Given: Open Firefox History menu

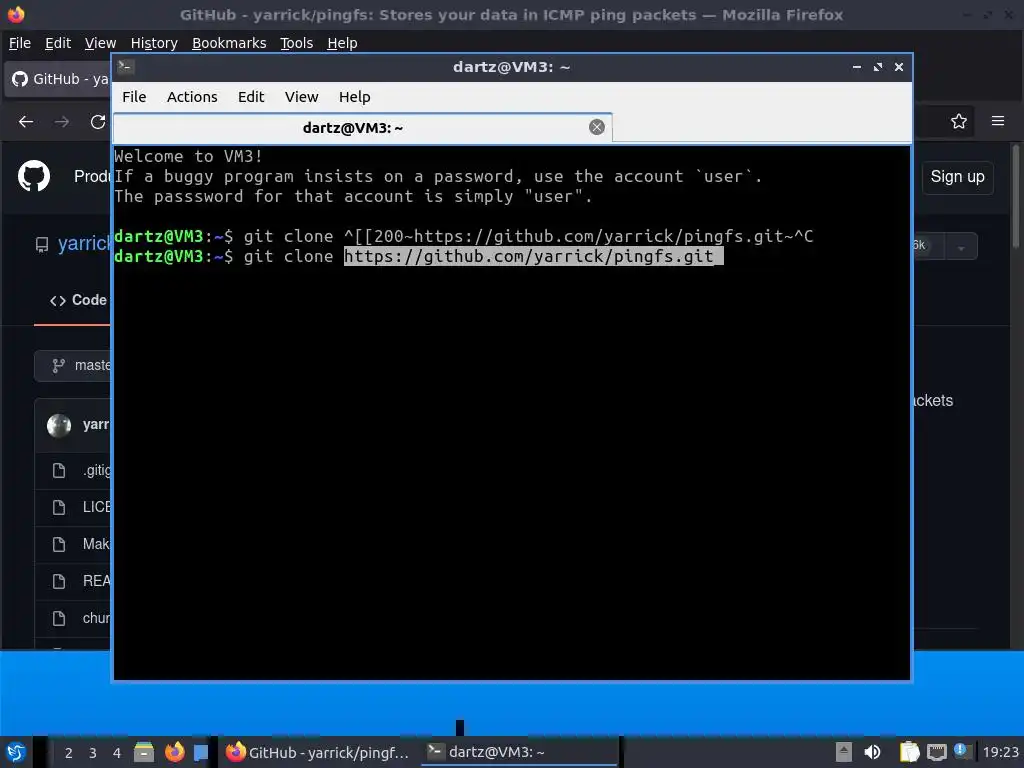Looking at the screenshot, I should 154,43.
